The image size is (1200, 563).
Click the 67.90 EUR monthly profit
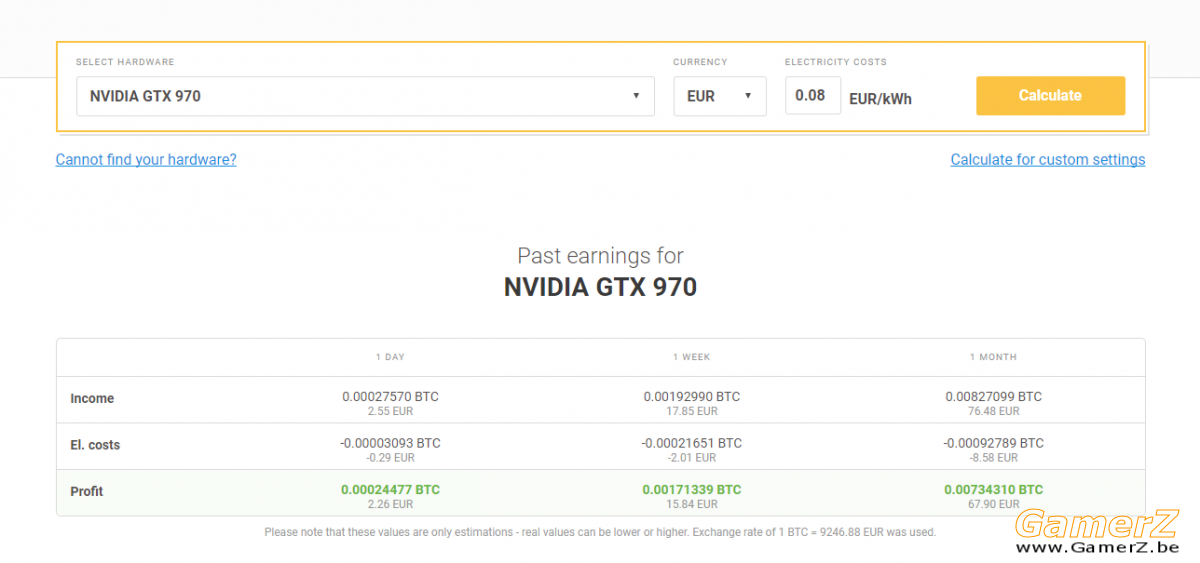tap(994, 505)
